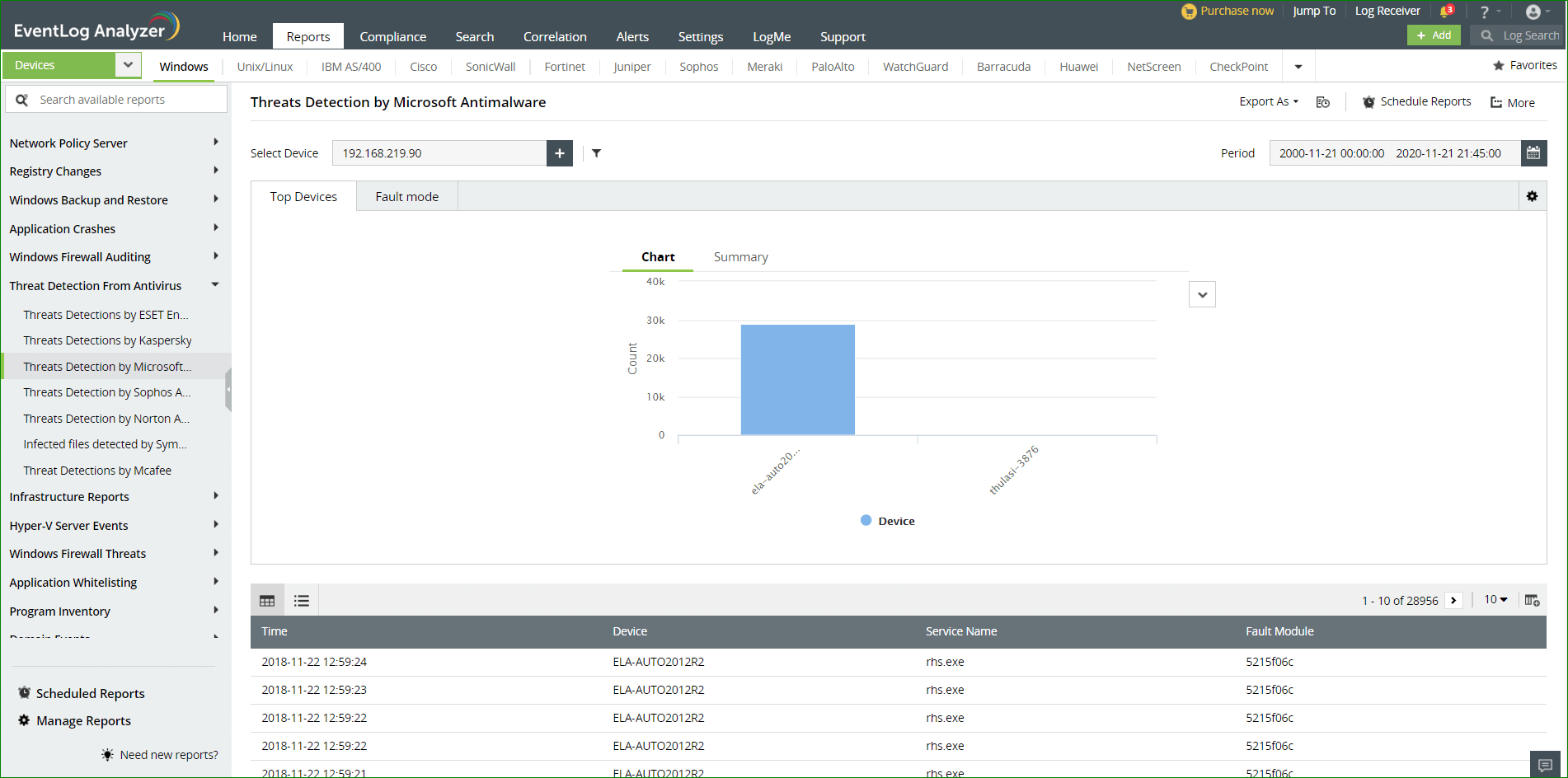Go to the Compliance tab
This screenshot has width=1568, height=778.
(393, 36)
